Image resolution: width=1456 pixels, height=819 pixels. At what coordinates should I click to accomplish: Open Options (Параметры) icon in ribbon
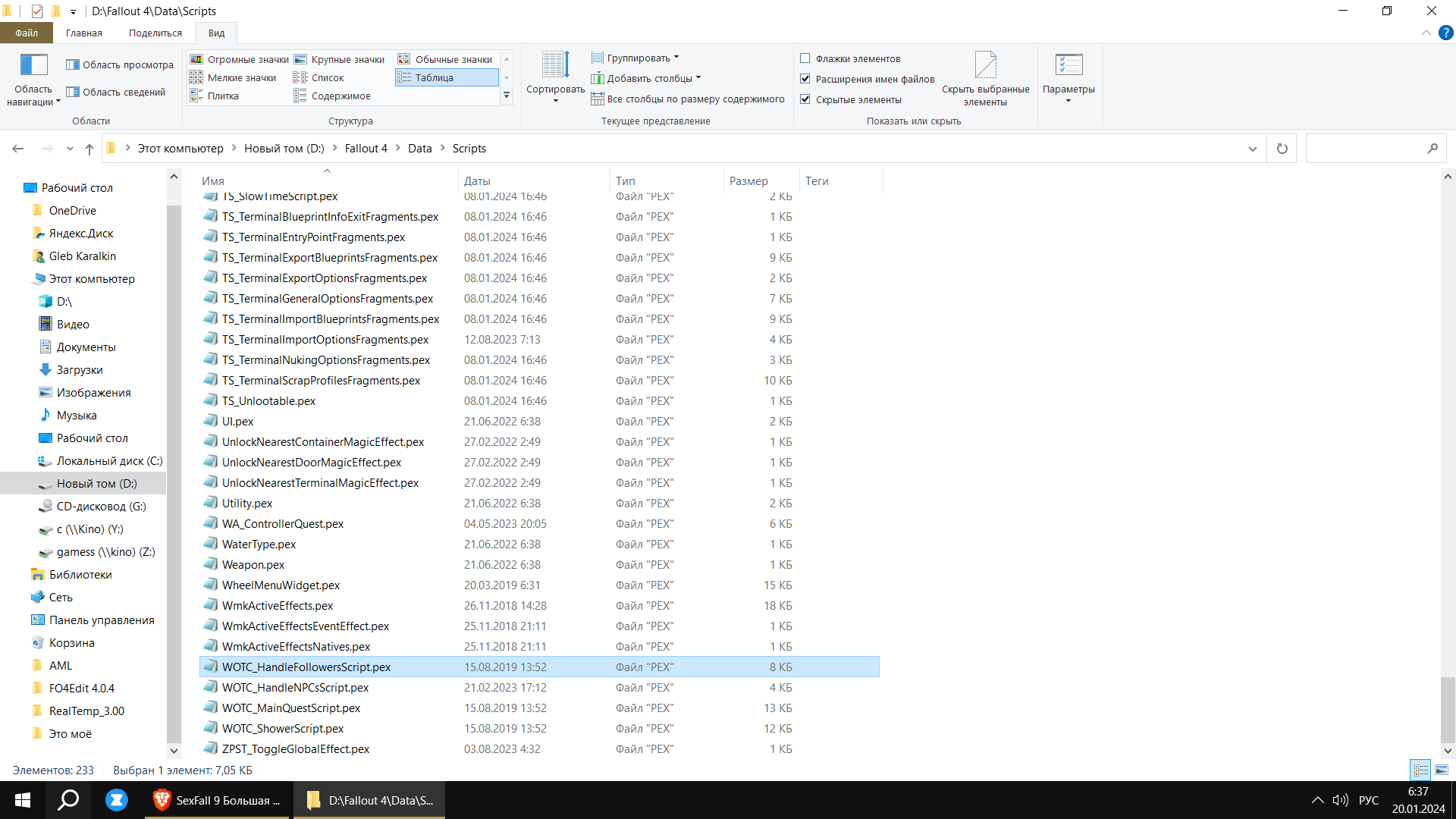click(1068, 67)
